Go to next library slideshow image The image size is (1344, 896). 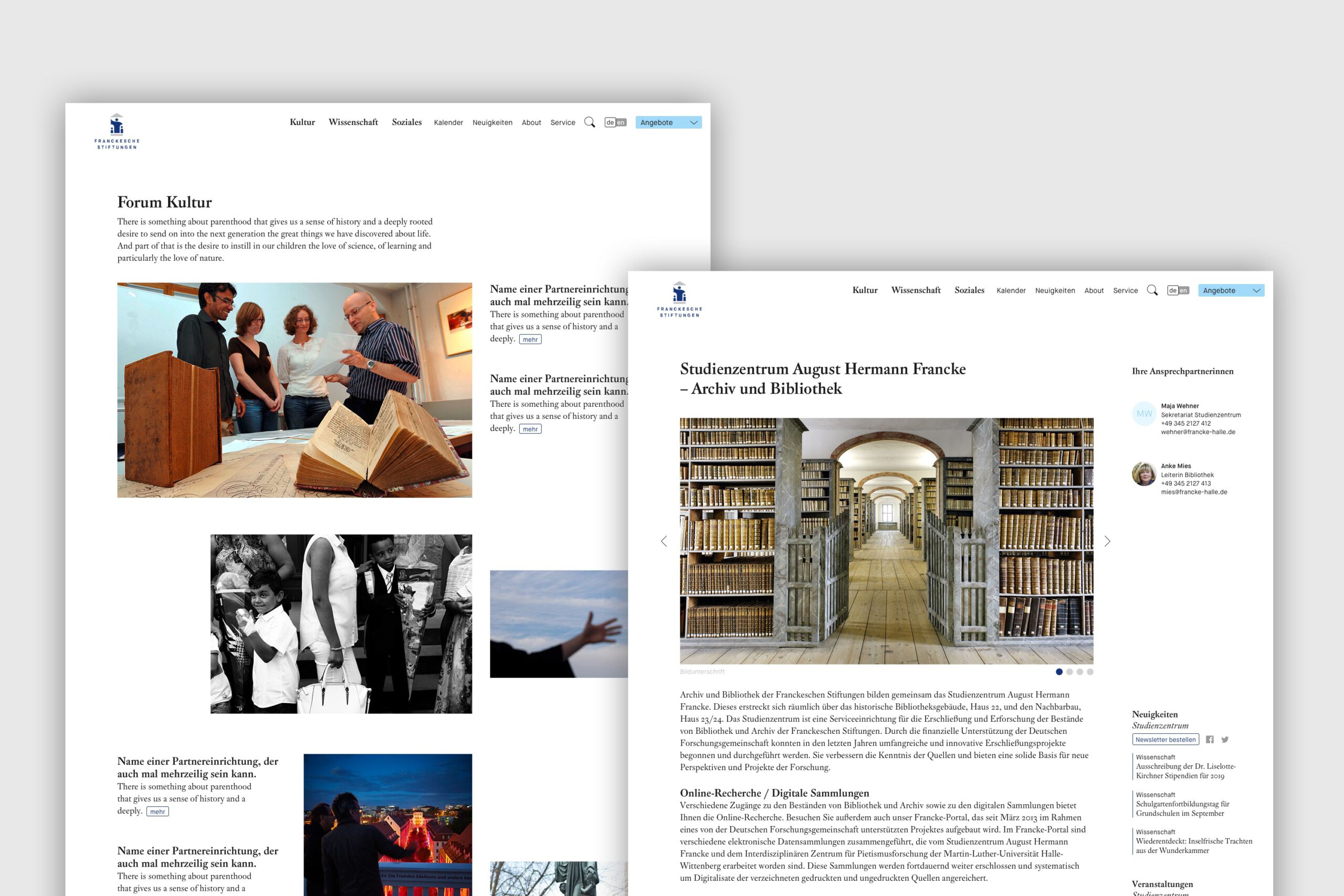click(1107, 541)
